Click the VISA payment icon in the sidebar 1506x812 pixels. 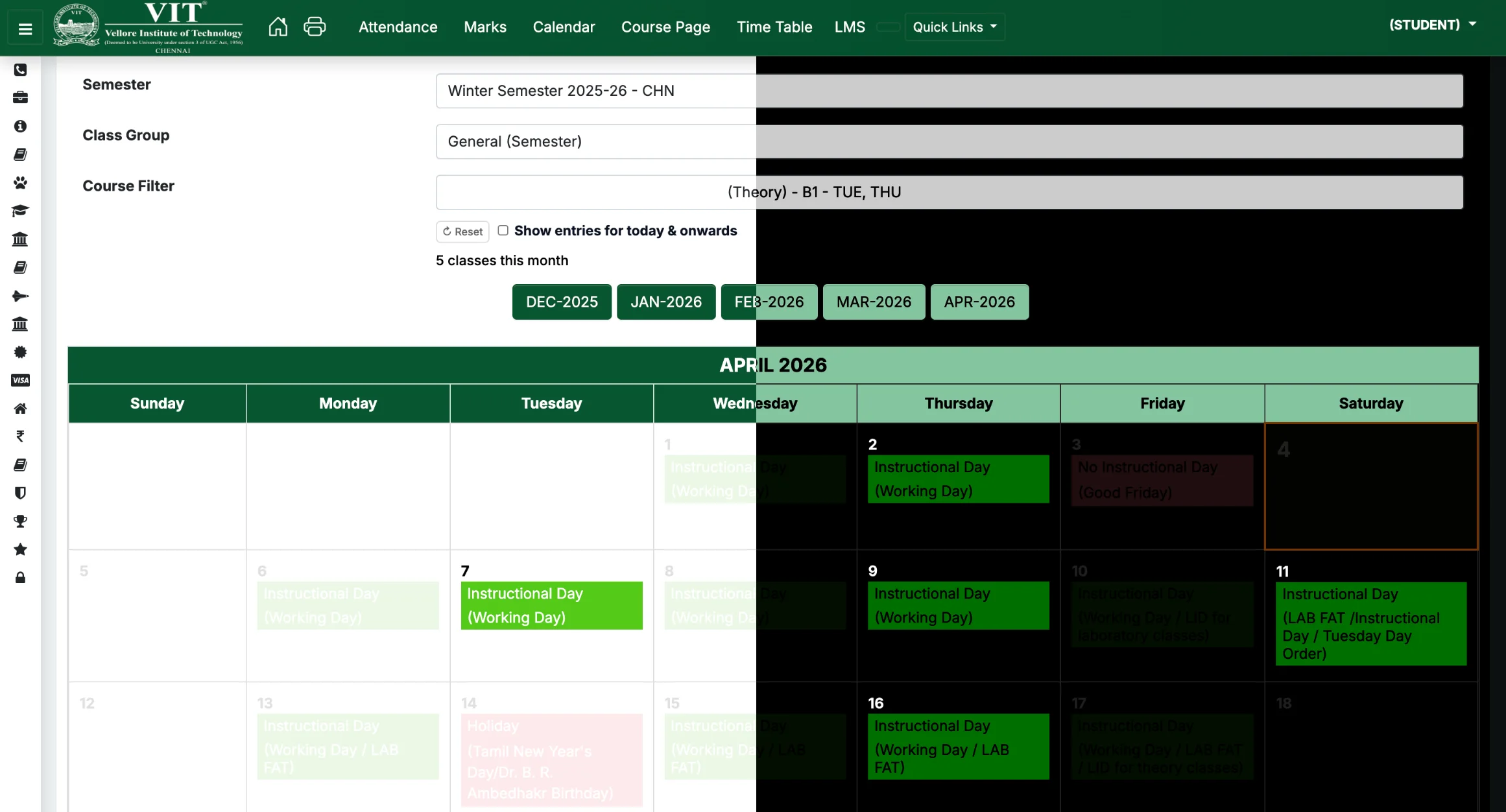[20, 380]
